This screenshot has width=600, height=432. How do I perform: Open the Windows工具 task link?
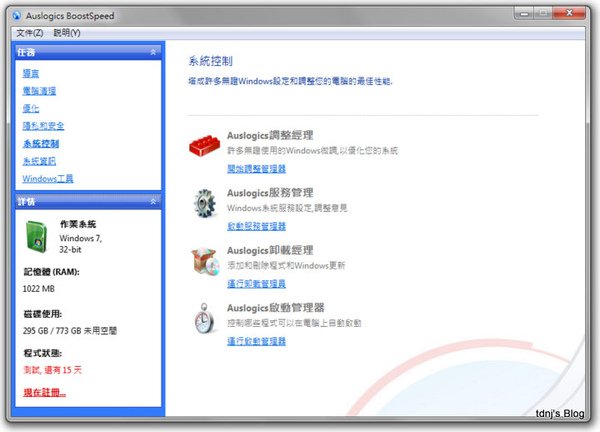(48, 179)
